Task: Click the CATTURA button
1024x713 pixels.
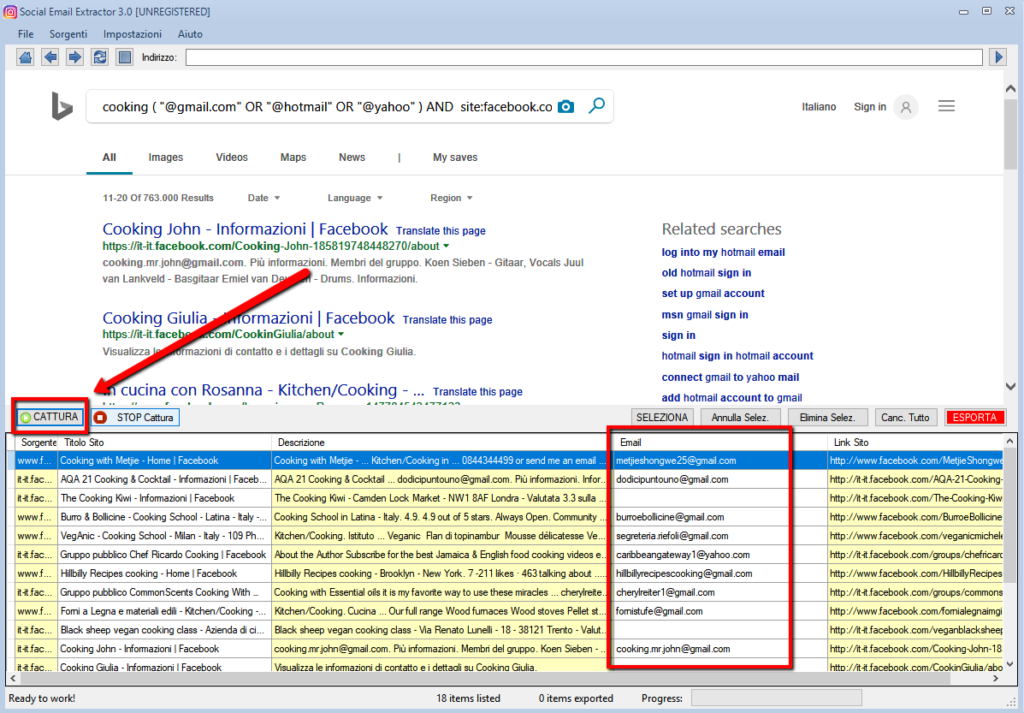Action: click(50, 417)
